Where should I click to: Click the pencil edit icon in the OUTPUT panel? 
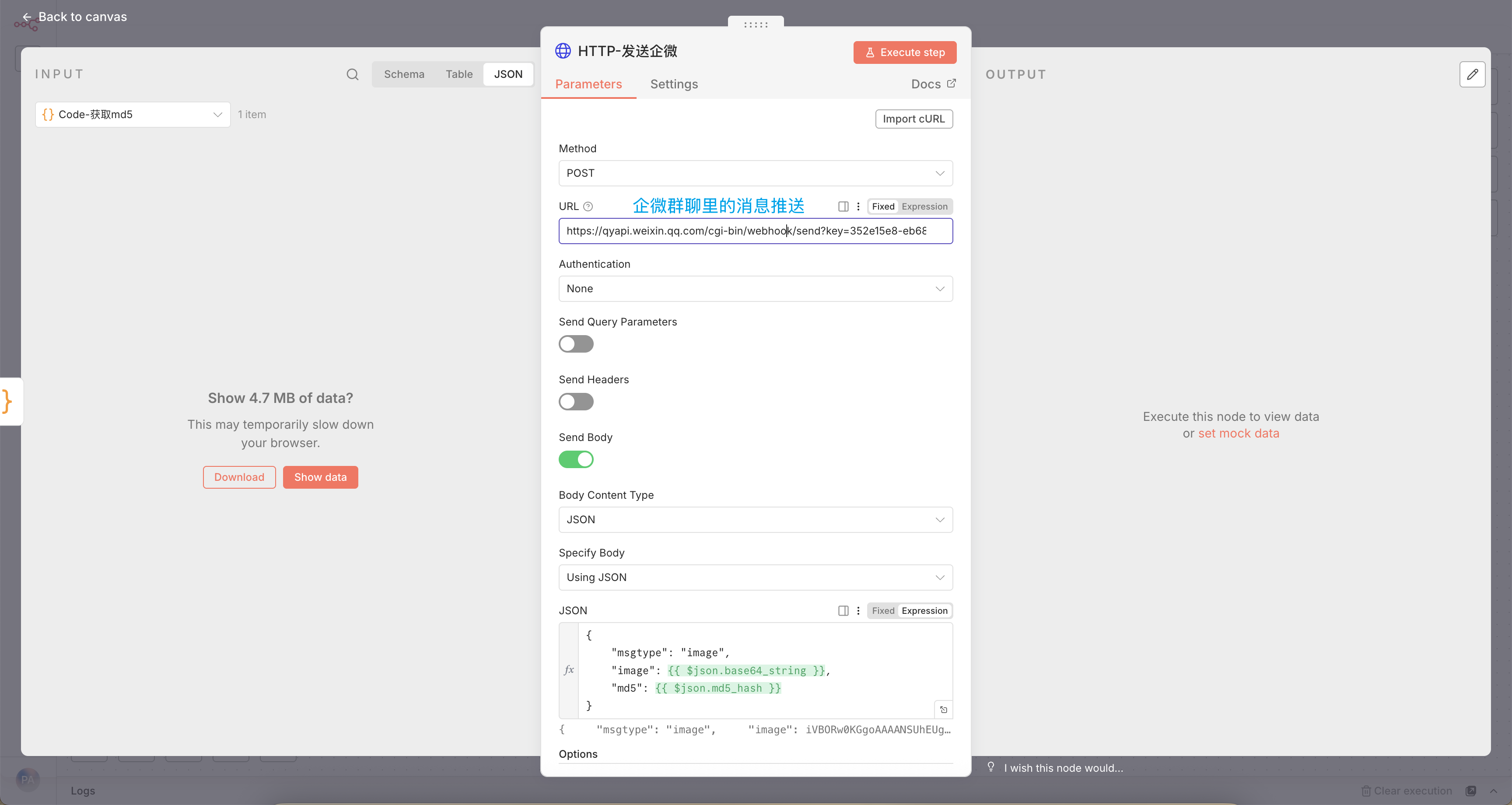[1472, 74]
